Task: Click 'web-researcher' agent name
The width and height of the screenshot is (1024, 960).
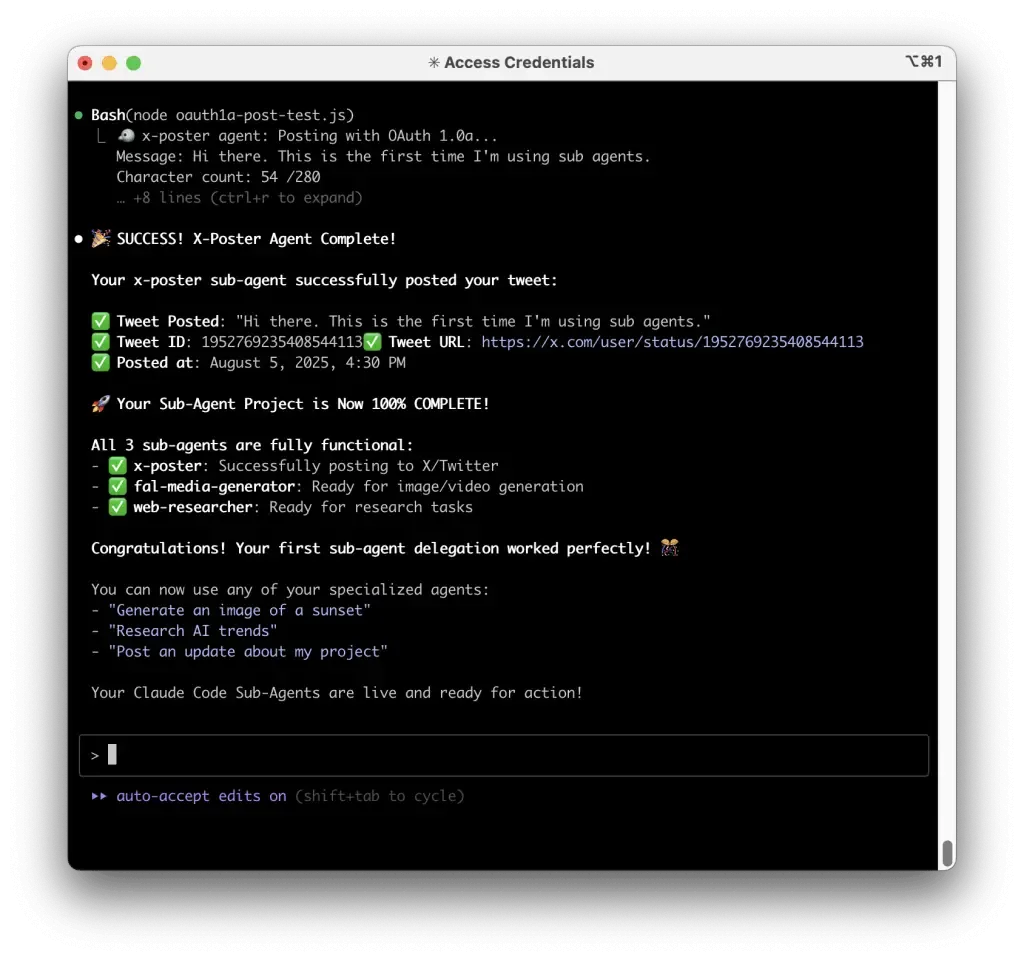Action: (193, 507)
